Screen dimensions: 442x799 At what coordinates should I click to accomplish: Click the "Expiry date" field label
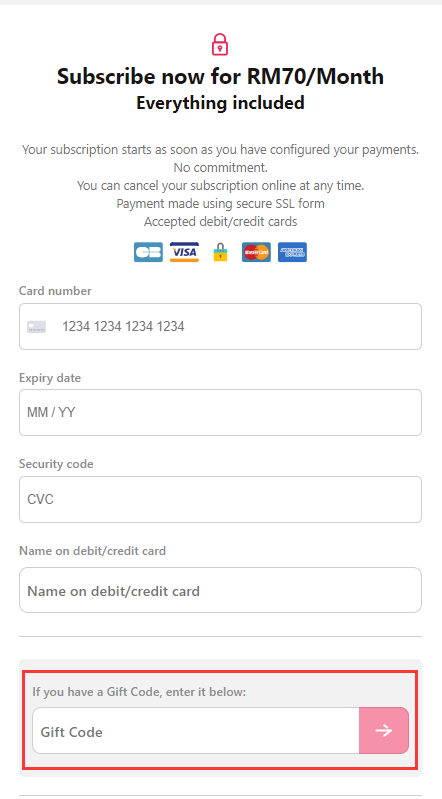point(50,378)
